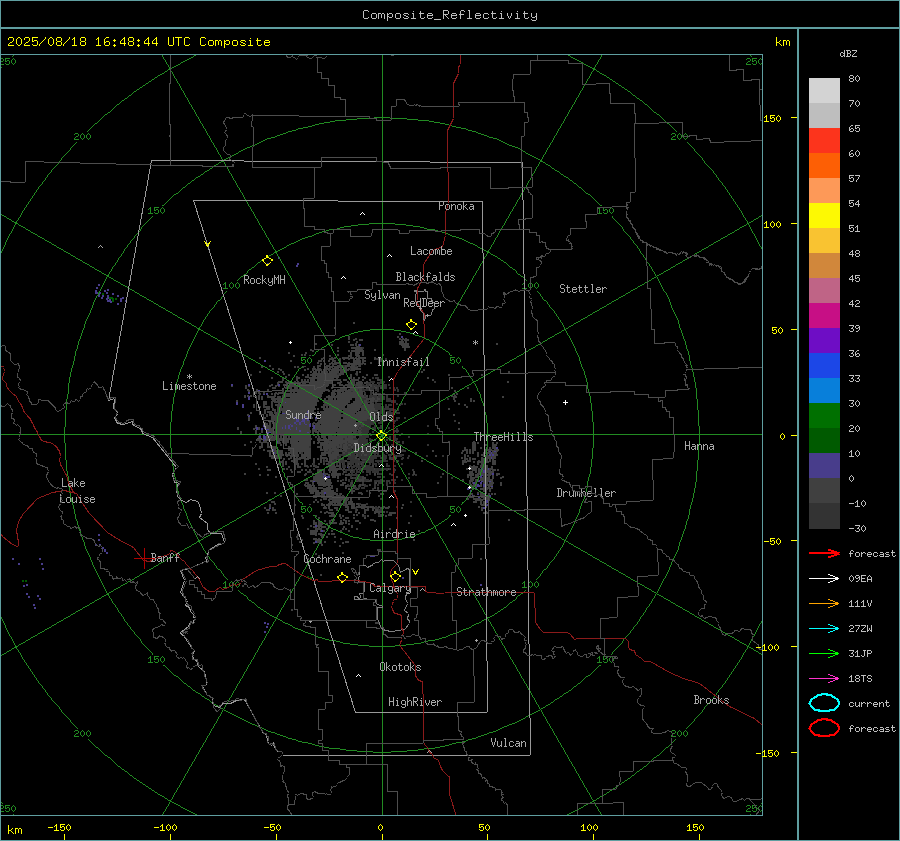This screenshot has height=841, width=900.
Task: Pick the red swatch between 65 and 60 dBZ
Action: (x=824, y=141)
